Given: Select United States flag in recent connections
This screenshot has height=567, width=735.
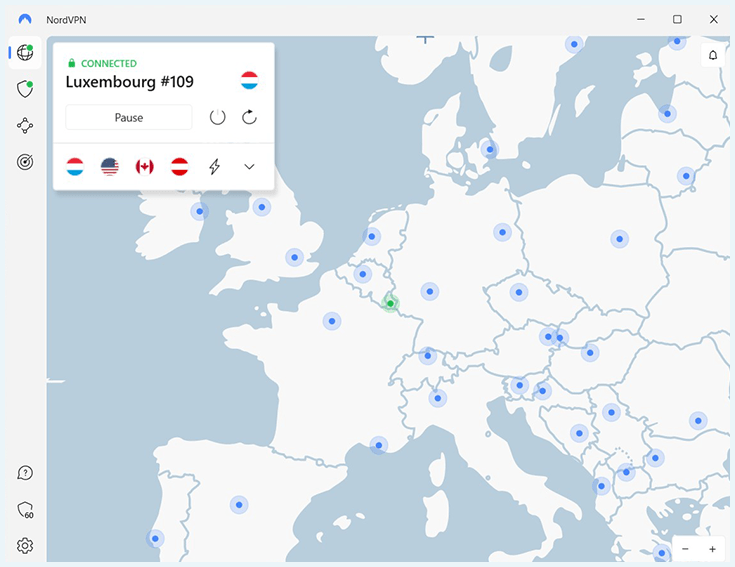Looking at the screenshot, I should coord(110,166).
